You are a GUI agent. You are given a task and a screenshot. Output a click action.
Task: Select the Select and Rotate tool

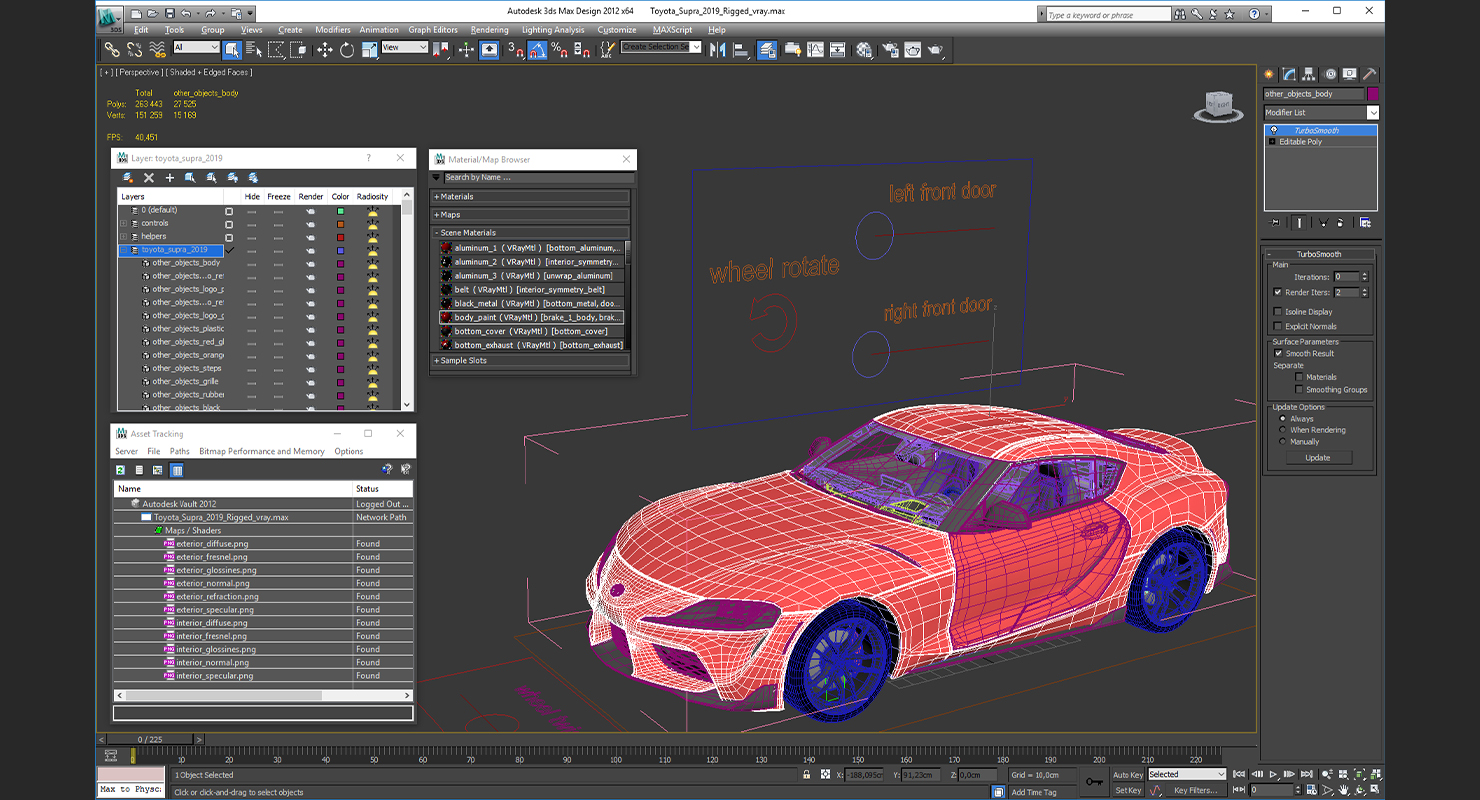(x=347, y=49)
